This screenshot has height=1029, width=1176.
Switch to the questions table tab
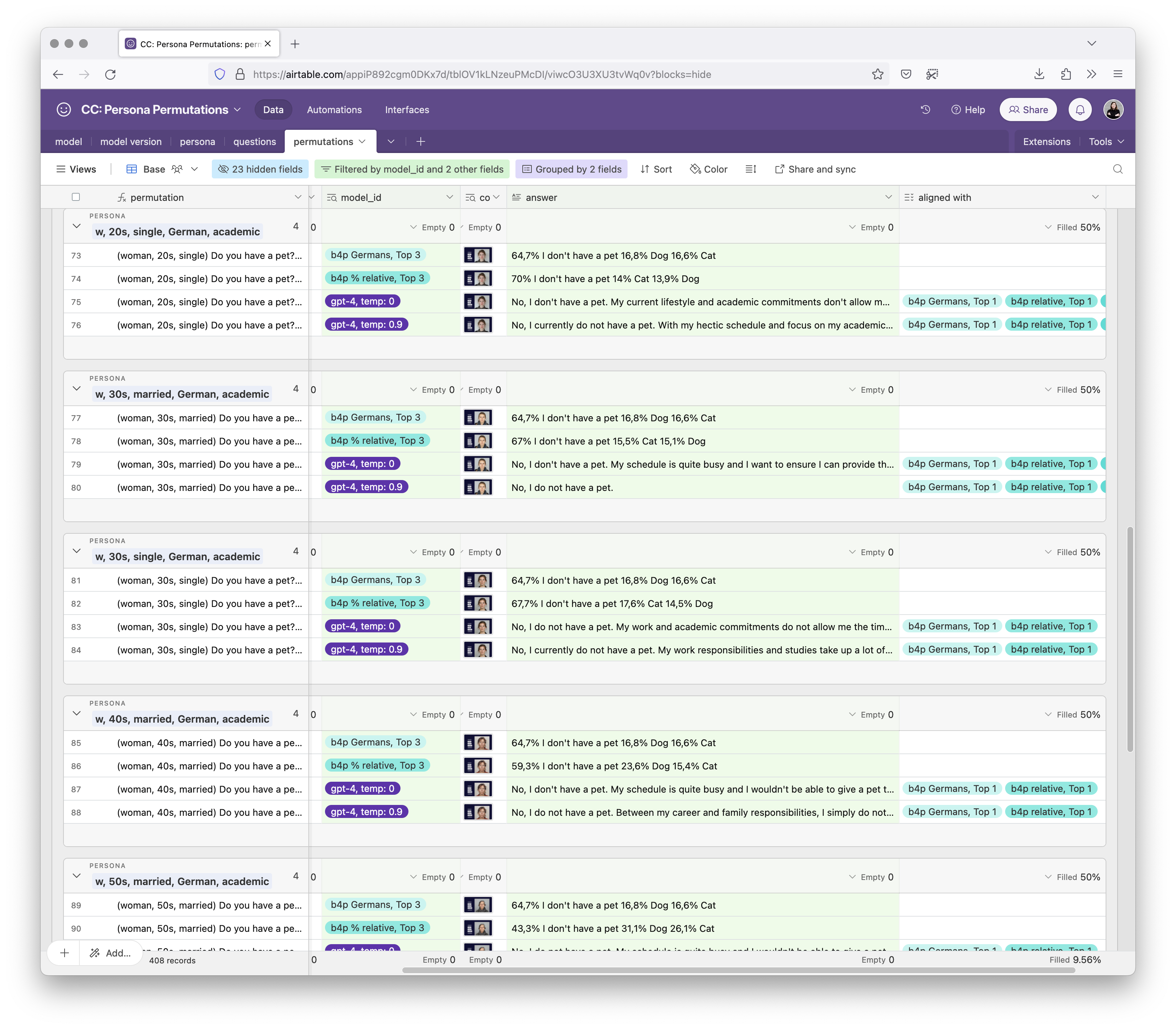(255, 141)
